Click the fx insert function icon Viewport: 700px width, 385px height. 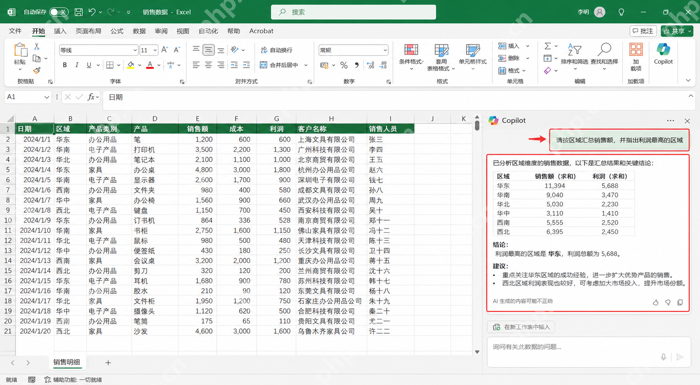point(91,97)
